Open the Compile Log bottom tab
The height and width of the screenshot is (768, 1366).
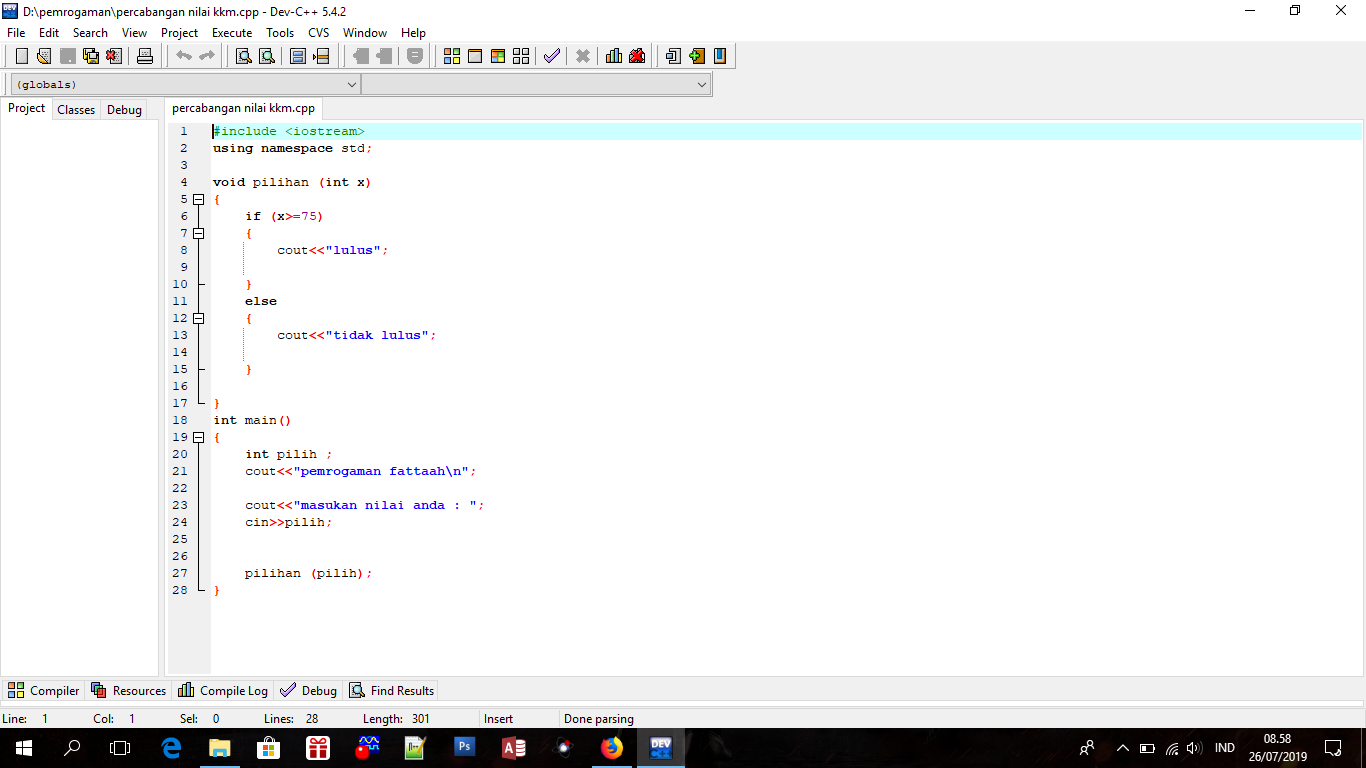click(x=223, y=690)
